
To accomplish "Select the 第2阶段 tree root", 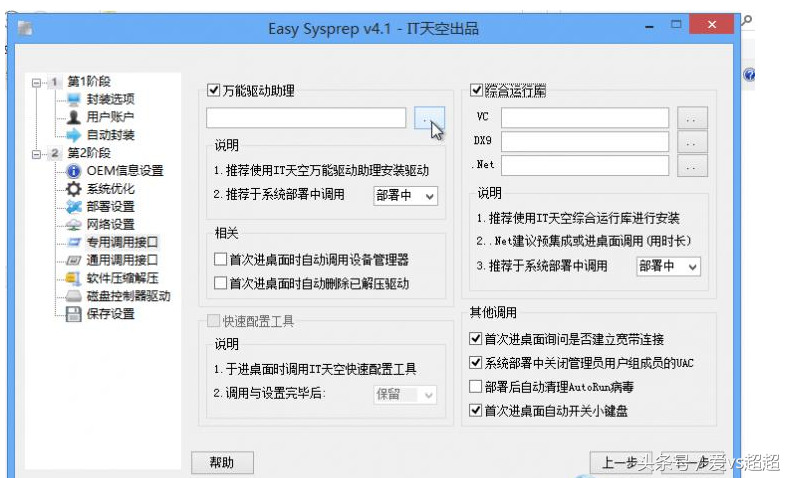I will 89,153.
